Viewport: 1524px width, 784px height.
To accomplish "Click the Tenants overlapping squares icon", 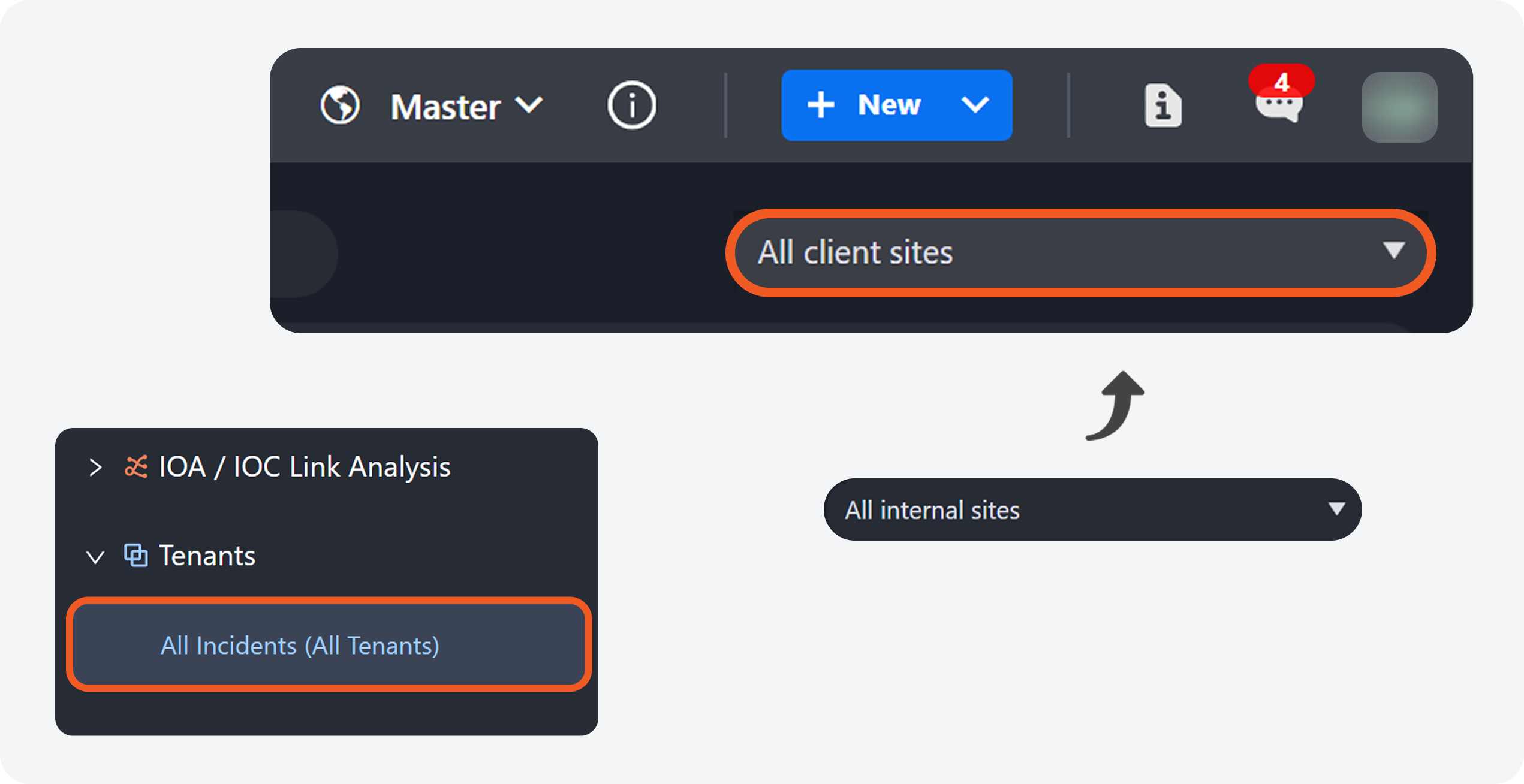I will pos(136,556).
